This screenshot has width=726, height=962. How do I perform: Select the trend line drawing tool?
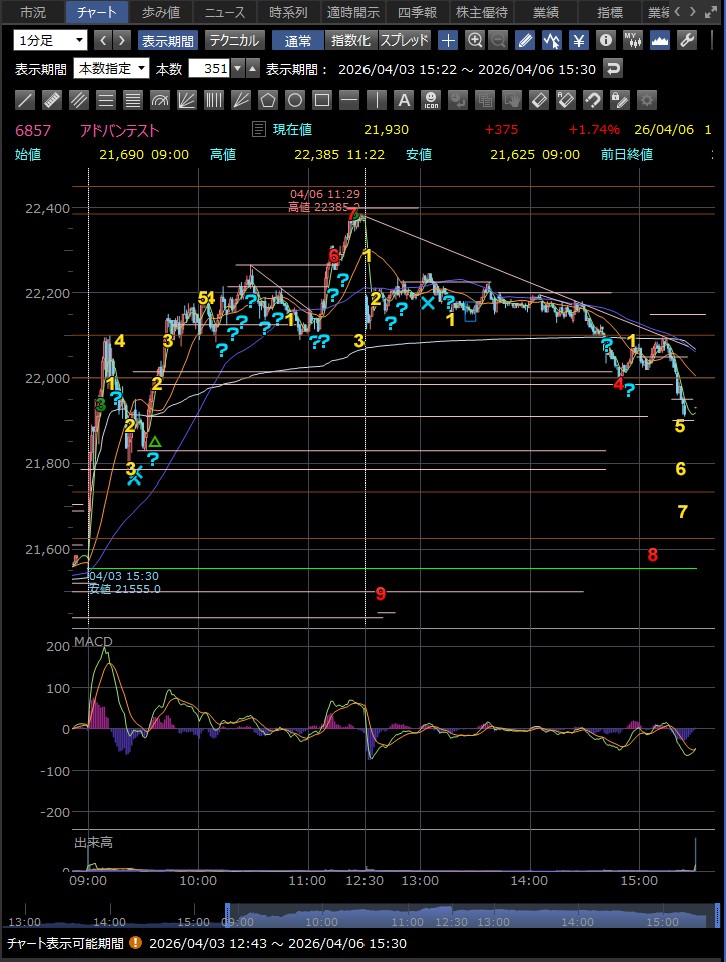pyautogui.click(x=26, y=100)
